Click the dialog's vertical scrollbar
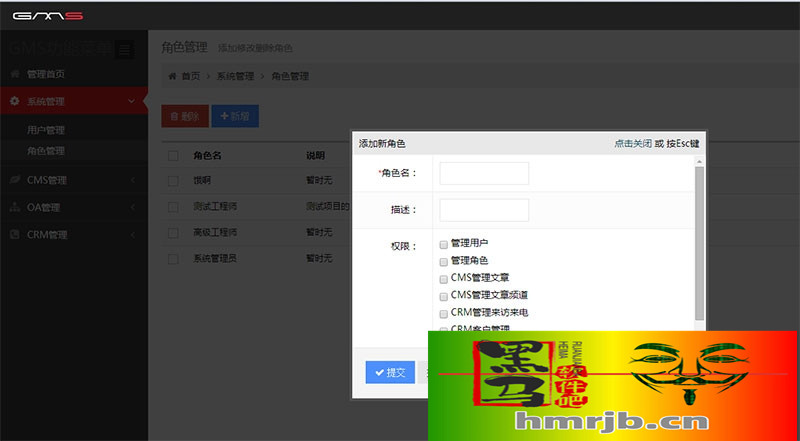Viewport: 800px width, 441px height. [699, 240]
